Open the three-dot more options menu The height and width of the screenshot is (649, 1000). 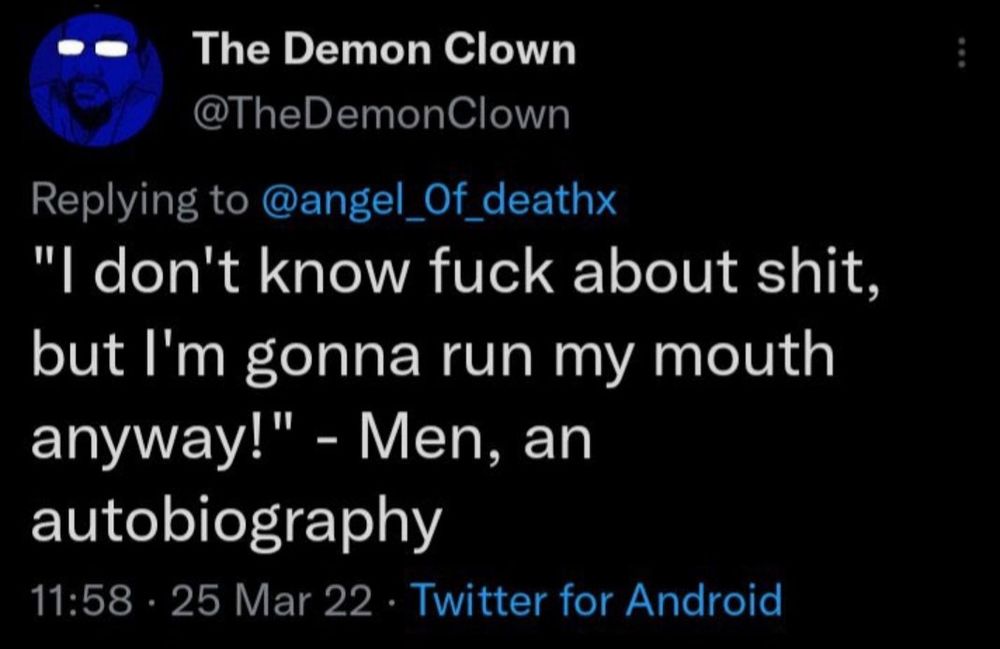point(962,53)
